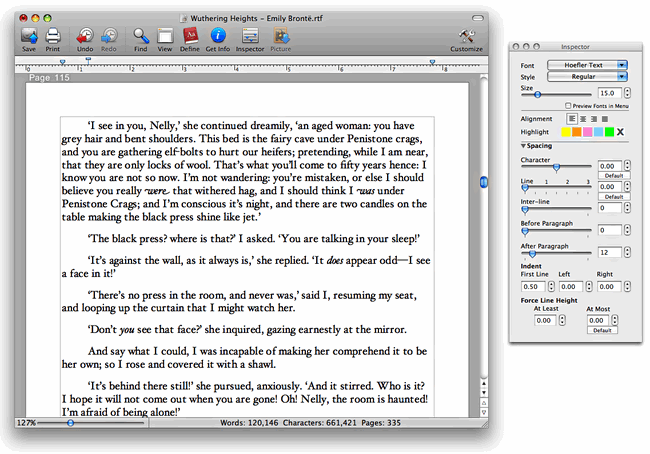Click the Character spacing slider

click(556, 167)
